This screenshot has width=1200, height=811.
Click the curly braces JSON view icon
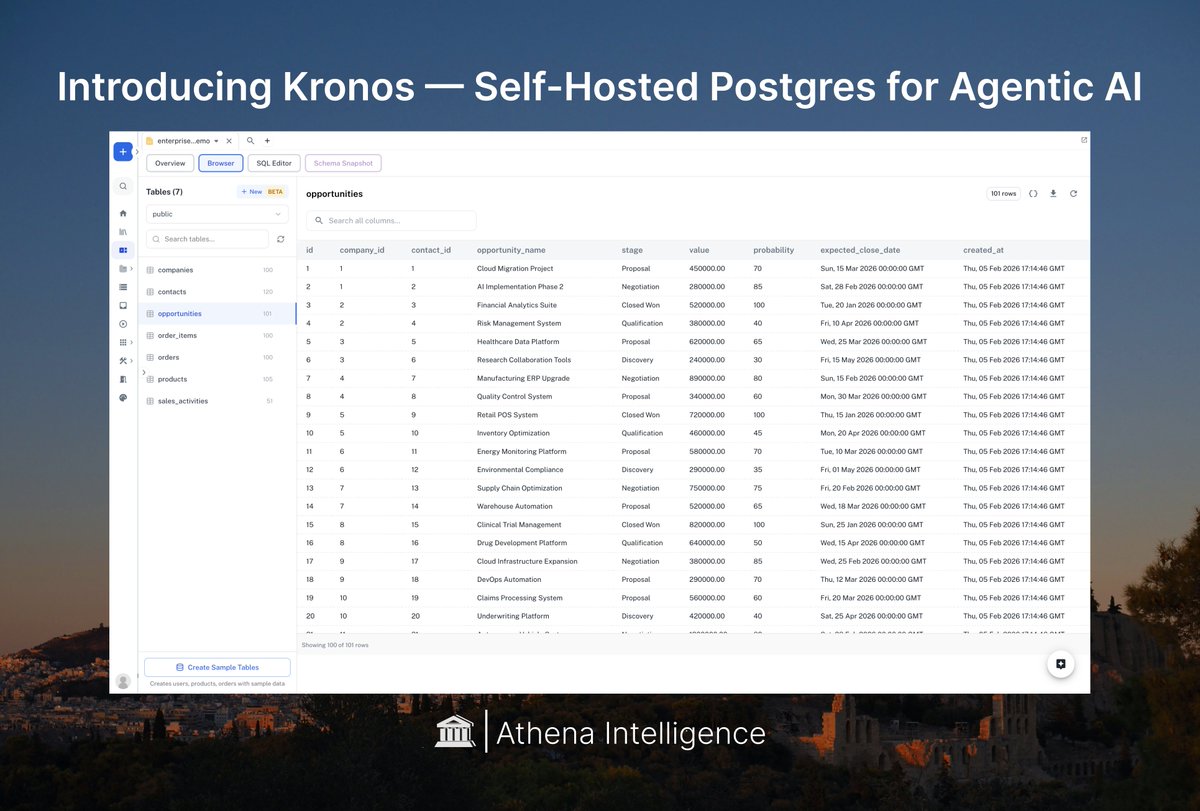coord(1033,194)
